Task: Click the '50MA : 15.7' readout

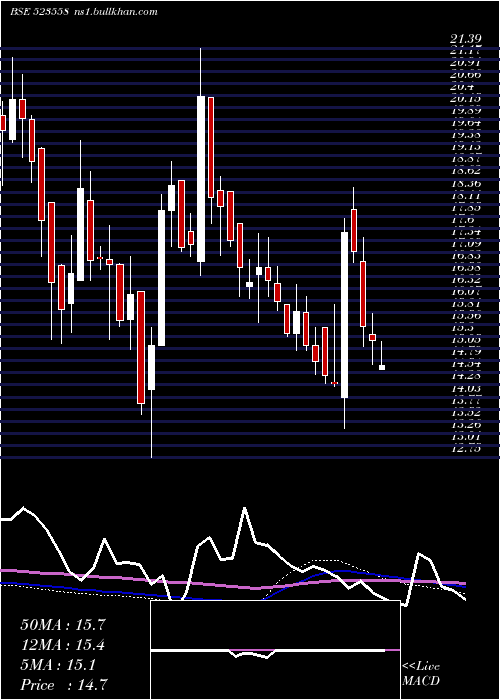Action: pos(63,625)
